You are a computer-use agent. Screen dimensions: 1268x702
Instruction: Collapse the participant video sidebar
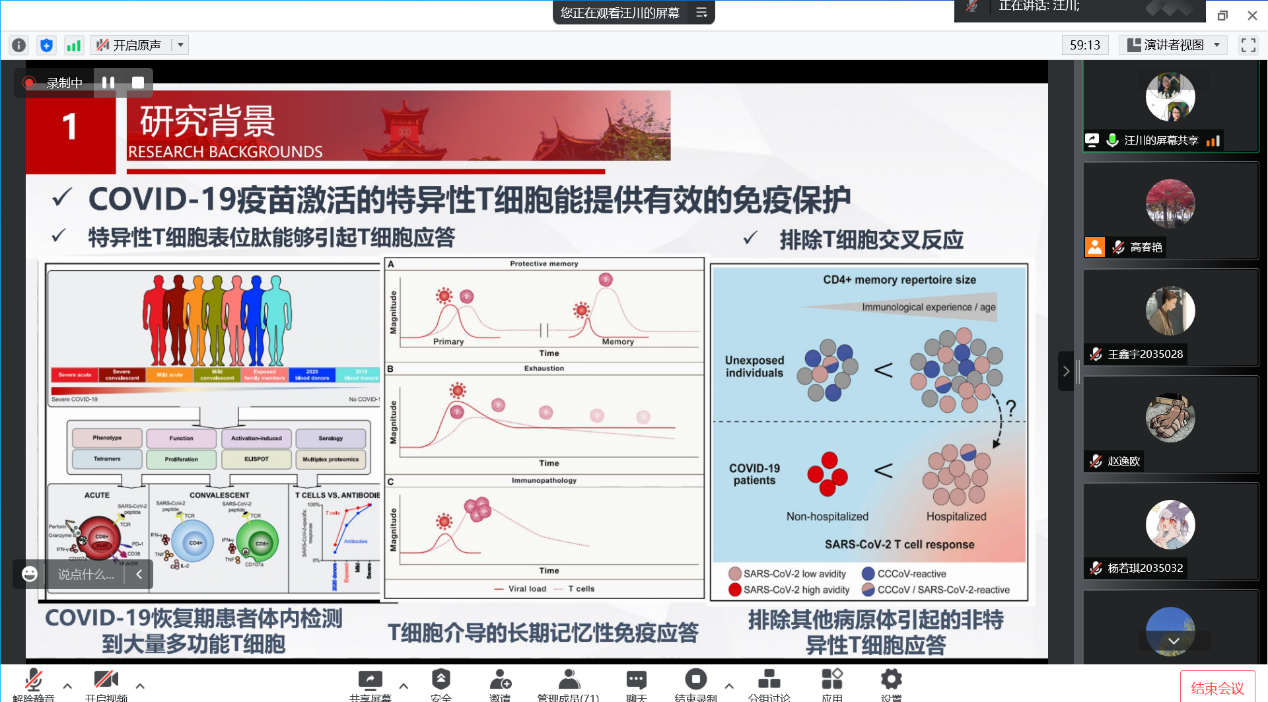point(1065,371)
